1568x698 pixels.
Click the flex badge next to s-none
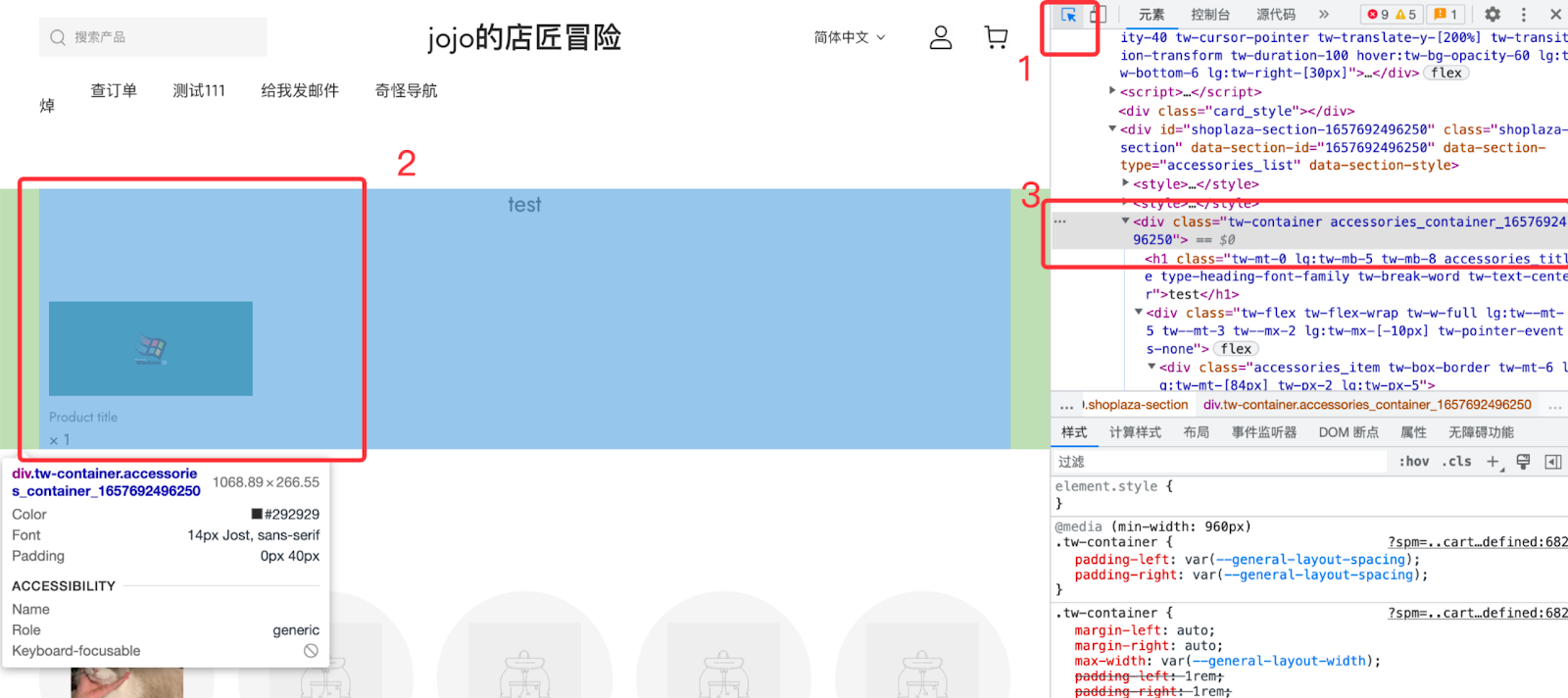[1236, 349]
